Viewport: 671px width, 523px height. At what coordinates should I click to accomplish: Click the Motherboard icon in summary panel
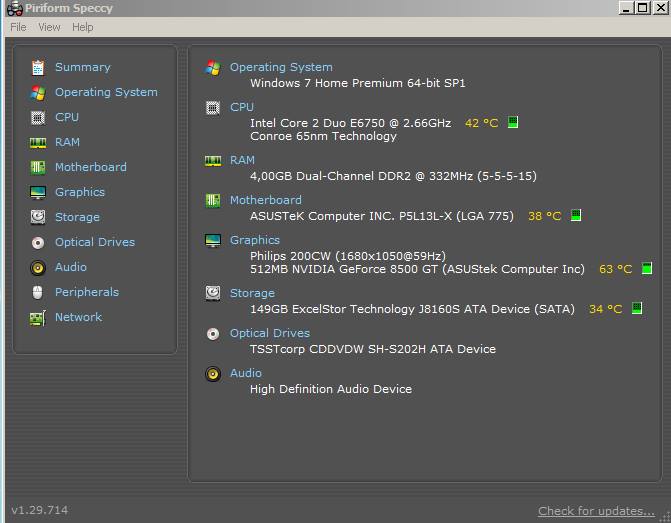[x=213, y=200]
